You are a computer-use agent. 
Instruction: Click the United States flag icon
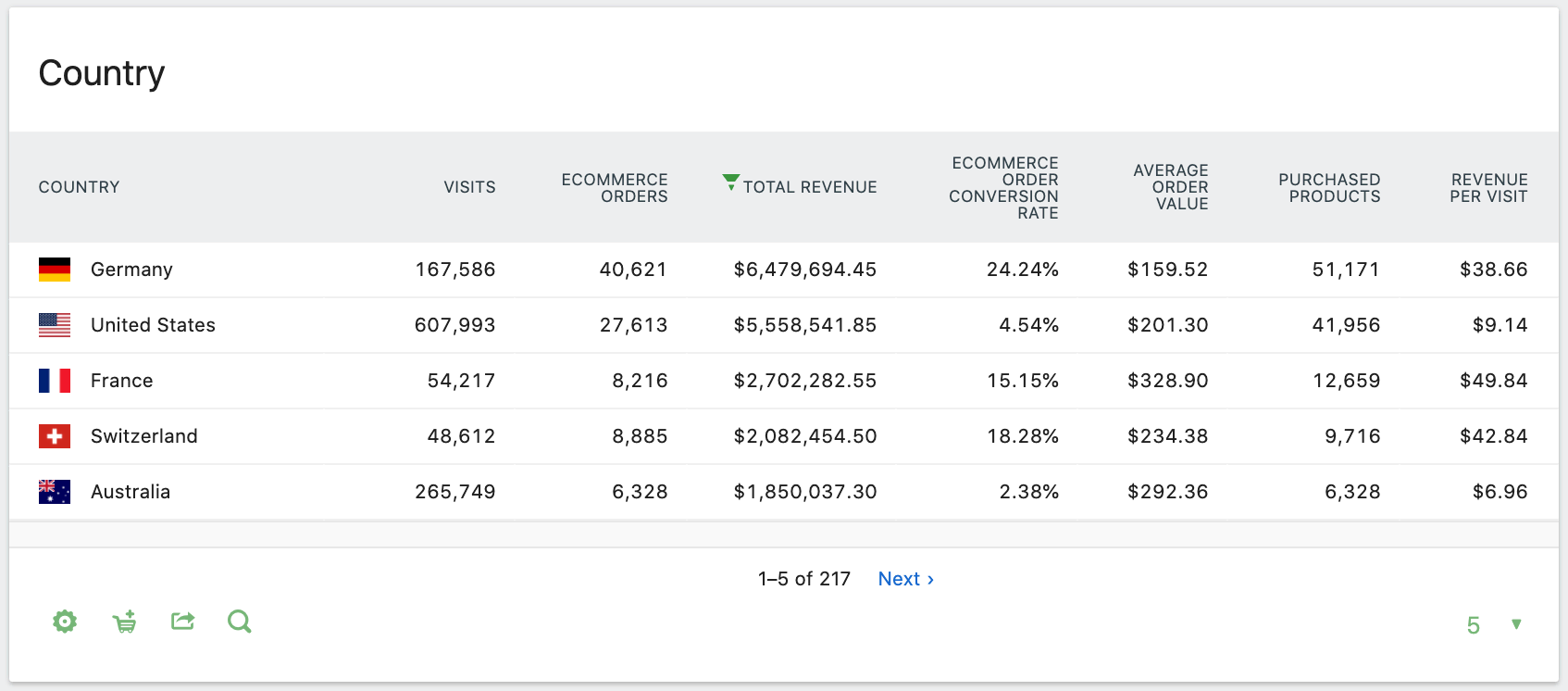click(x=55, y=325)
